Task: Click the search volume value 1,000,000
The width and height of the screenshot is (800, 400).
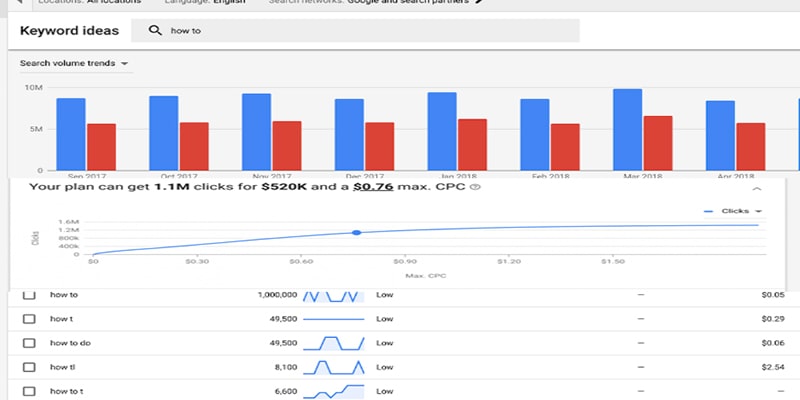Action: click(x=277, y=295)
